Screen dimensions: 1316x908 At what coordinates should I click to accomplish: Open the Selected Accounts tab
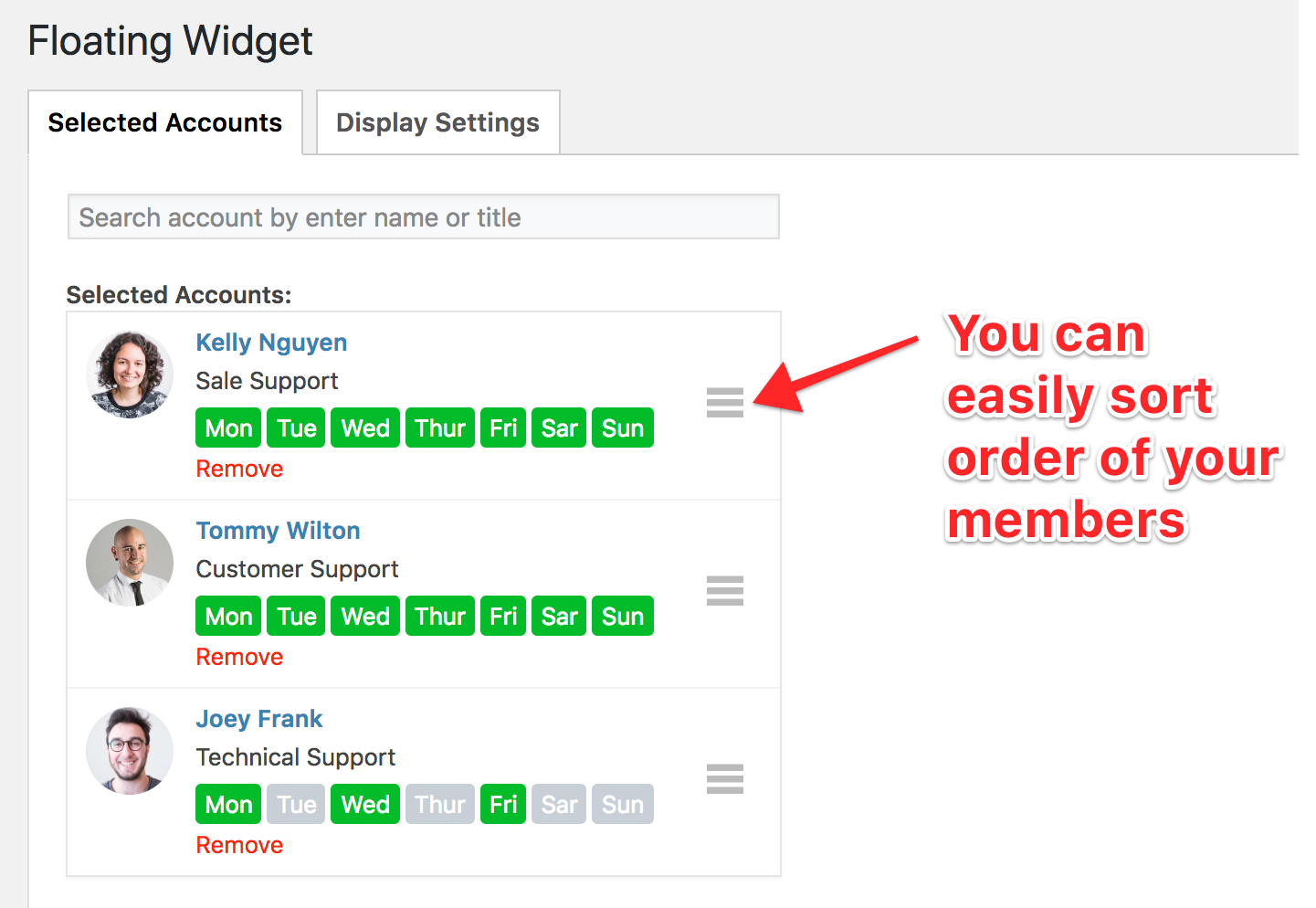coord(165,122)
